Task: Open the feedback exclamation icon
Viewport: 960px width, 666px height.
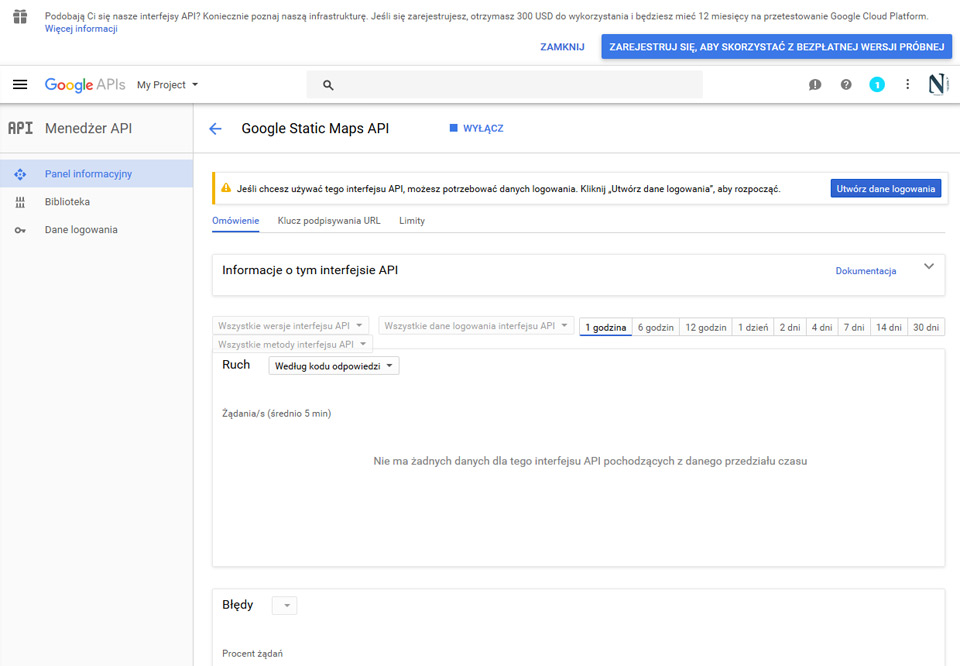Action: pyautogui.click(x=815, y=84)
